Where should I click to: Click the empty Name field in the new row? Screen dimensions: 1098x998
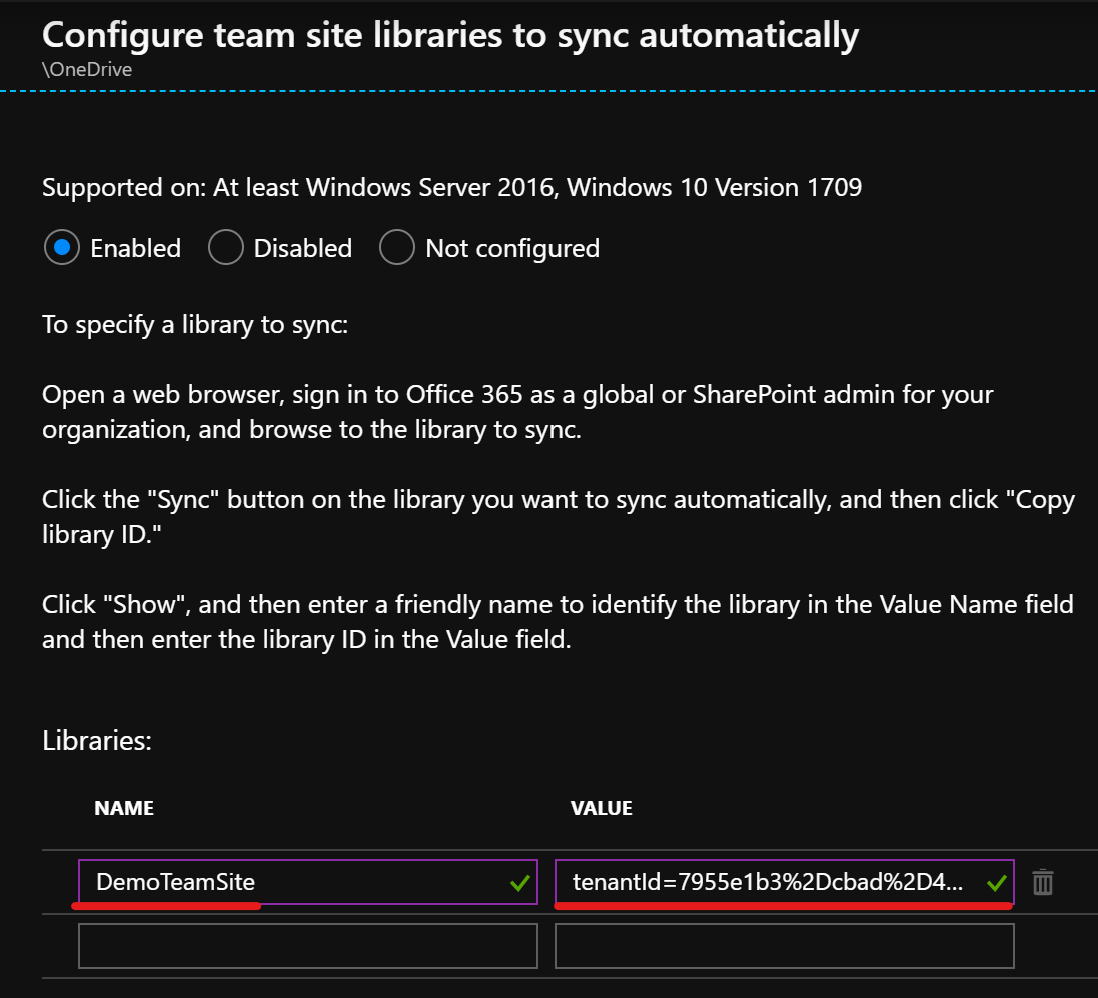click(308, 946)
